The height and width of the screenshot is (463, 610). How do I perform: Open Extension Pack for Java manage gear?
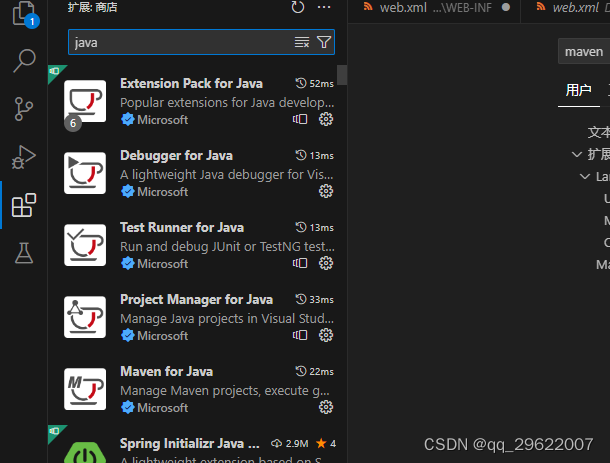[326, 119]
